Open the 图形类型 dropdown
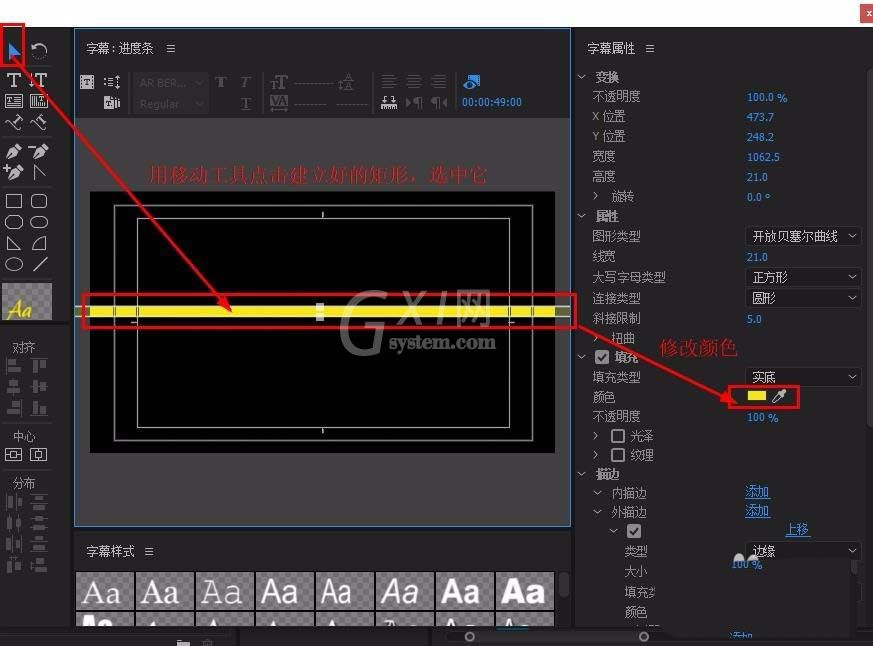The image size is (873, 646). (x=802, y=236)
